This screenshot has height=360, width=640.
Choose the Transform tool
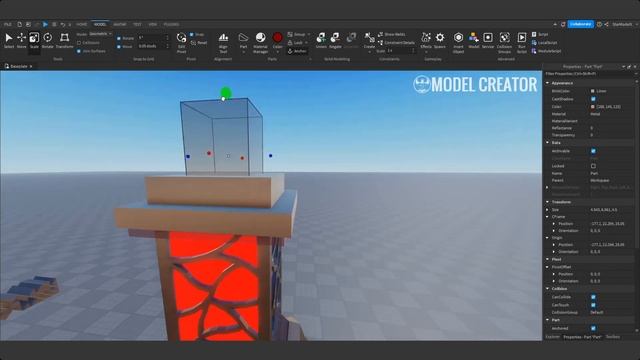(x=64, y=40)
